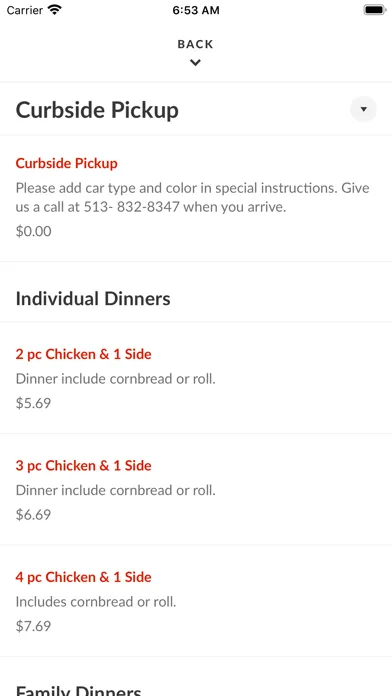Screen dimensions: 392x696
Task: Select 3 pc Chicken & 1 Side
Action: coord(83,466)
